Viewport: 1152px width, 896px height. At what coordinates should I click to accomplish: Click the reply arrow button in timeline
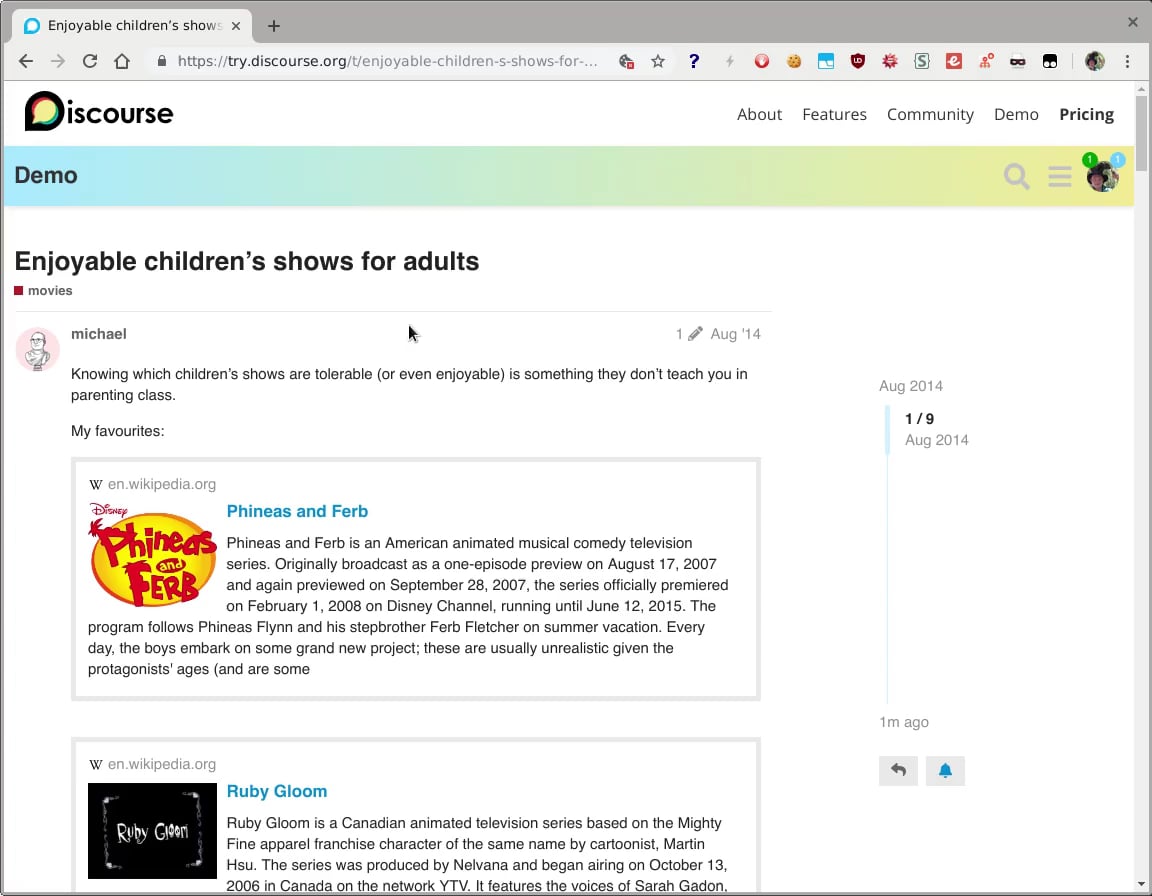tap(898, 770)
